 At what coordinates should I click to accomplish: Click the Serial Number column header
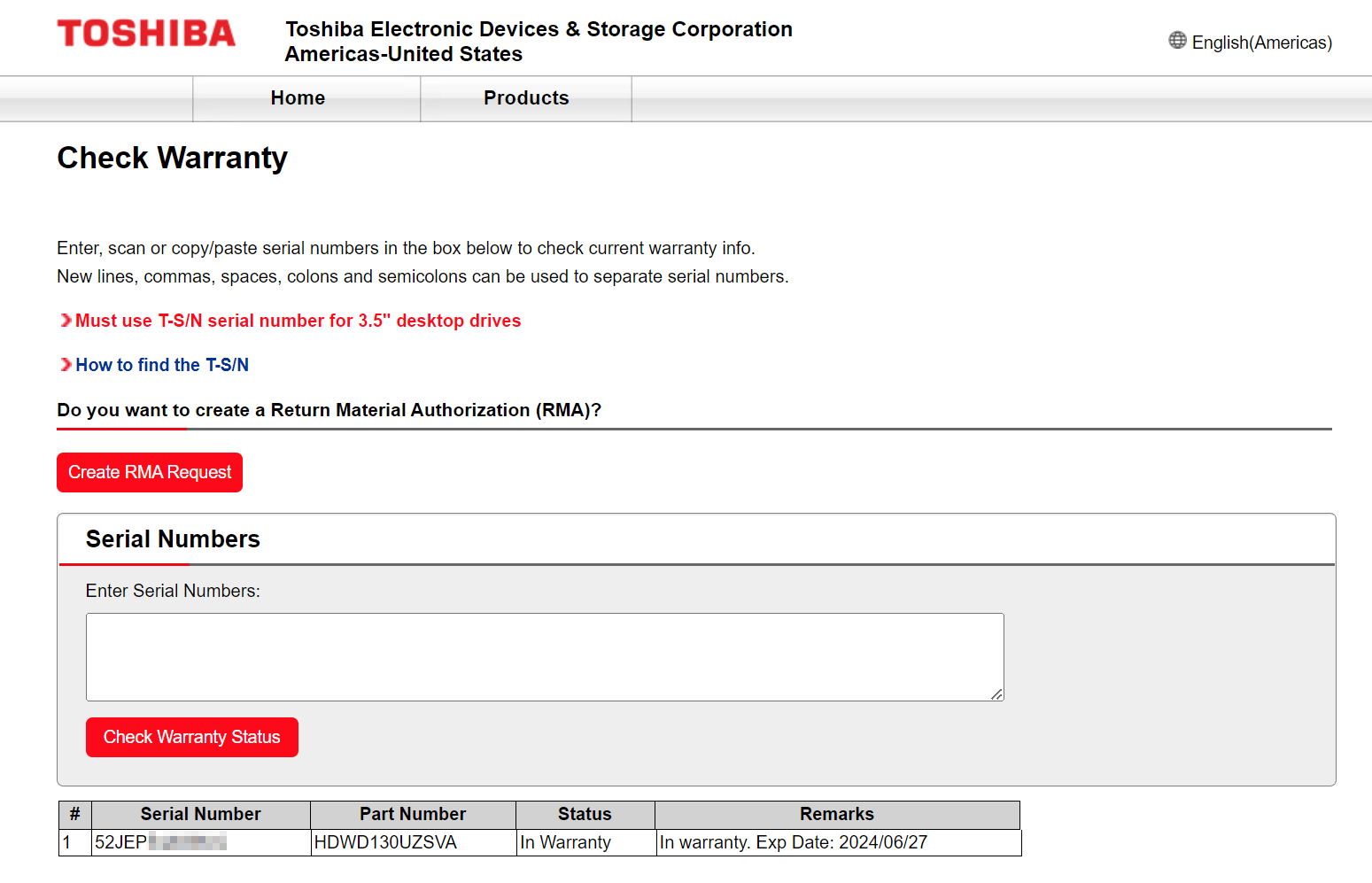[x=201, y=815]
